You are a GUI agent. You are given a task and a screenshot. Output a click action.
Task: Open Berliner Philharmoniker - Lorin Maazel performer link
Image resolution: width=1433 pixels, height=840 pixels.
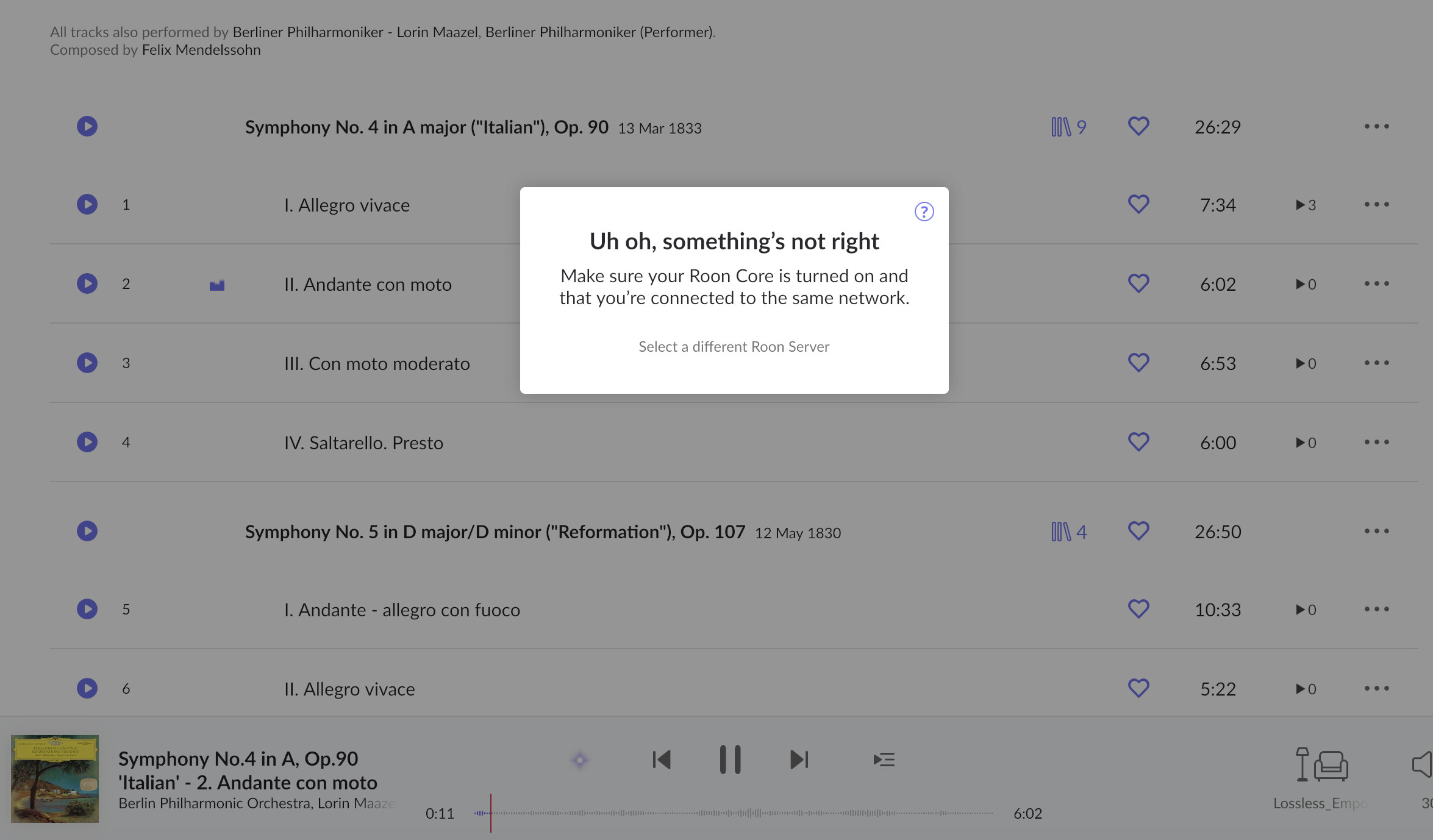(355, 32)
